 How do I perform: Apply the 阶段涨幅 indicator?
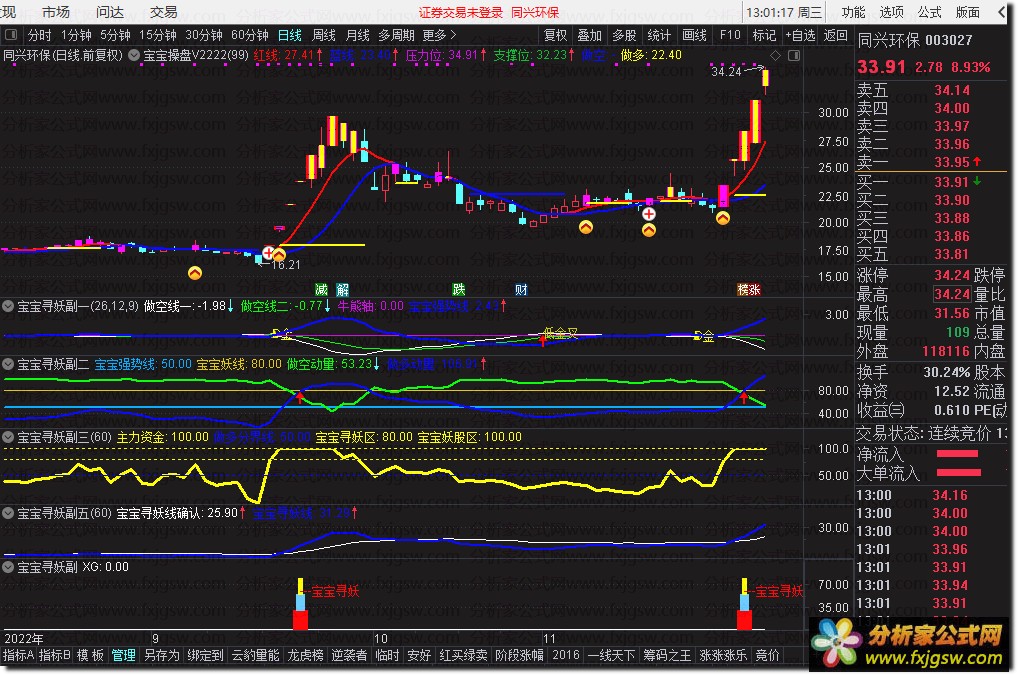point(519,656)
